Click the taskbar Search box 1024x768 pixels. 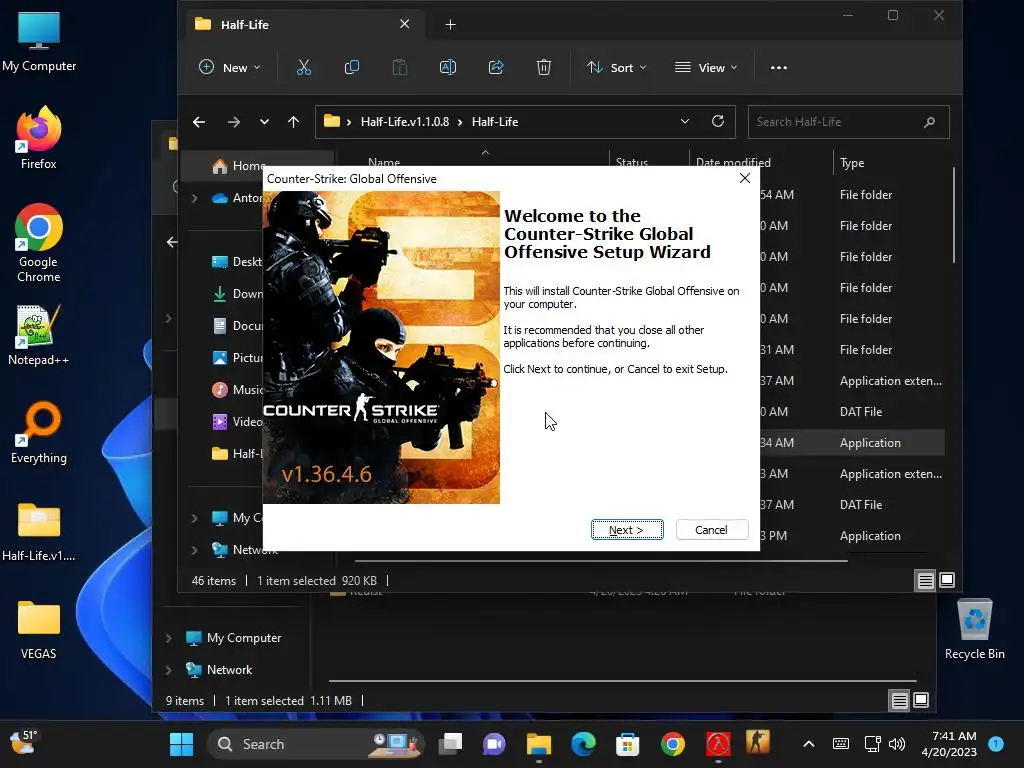(x=316, y=744)
